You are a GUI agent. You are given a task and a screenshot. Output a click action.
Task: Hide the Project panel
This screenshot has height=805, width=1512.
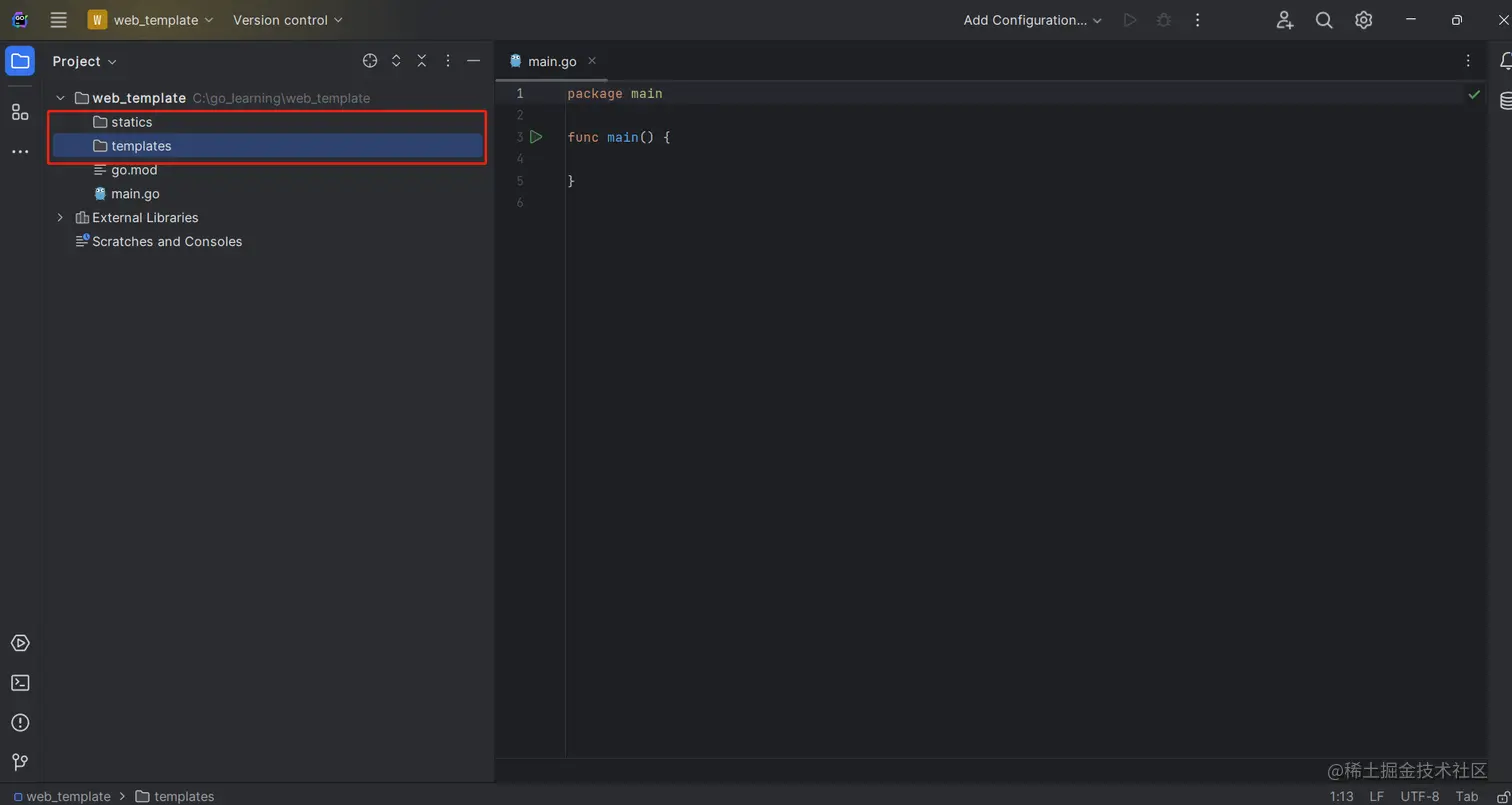click(474, 61)
